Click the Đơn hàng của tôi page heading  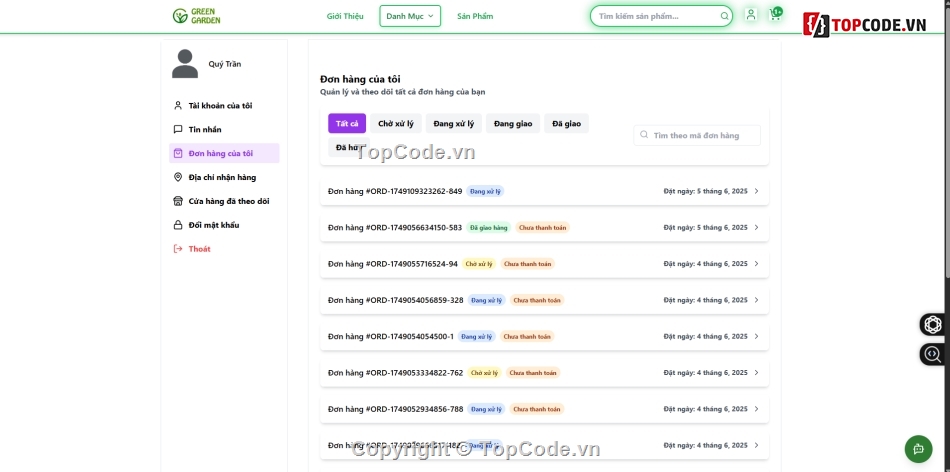point(360,79)
